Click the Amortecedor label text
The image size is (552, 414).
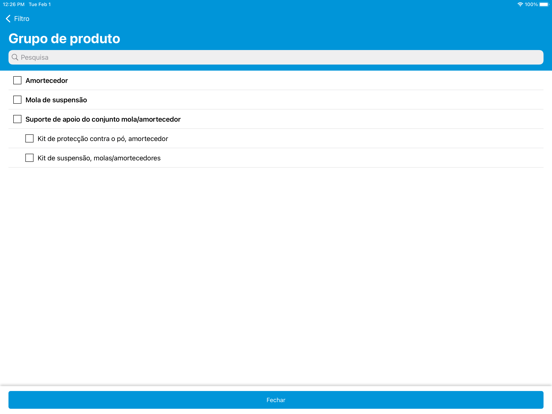[46, 81]
